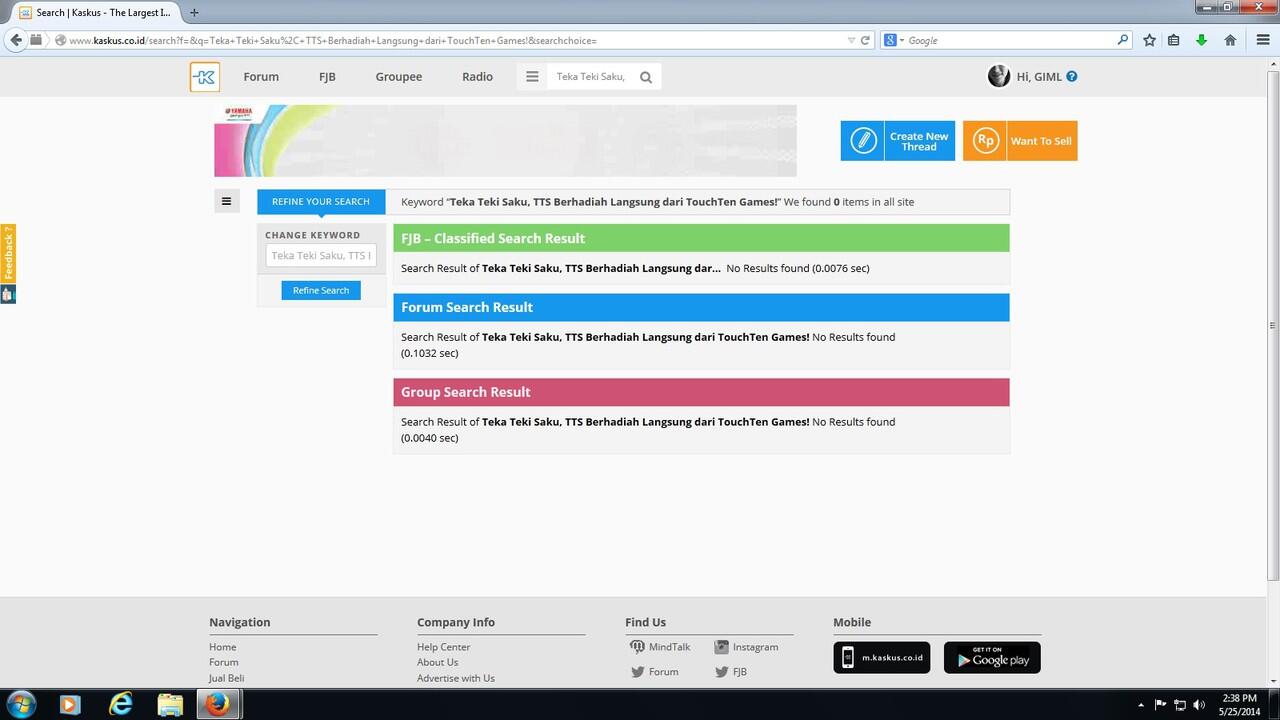Image resolution: width=1280 pixels, height=720 pixels.
Task: Open the Firefox menu icon
Action: click(x=1262, y=40)
